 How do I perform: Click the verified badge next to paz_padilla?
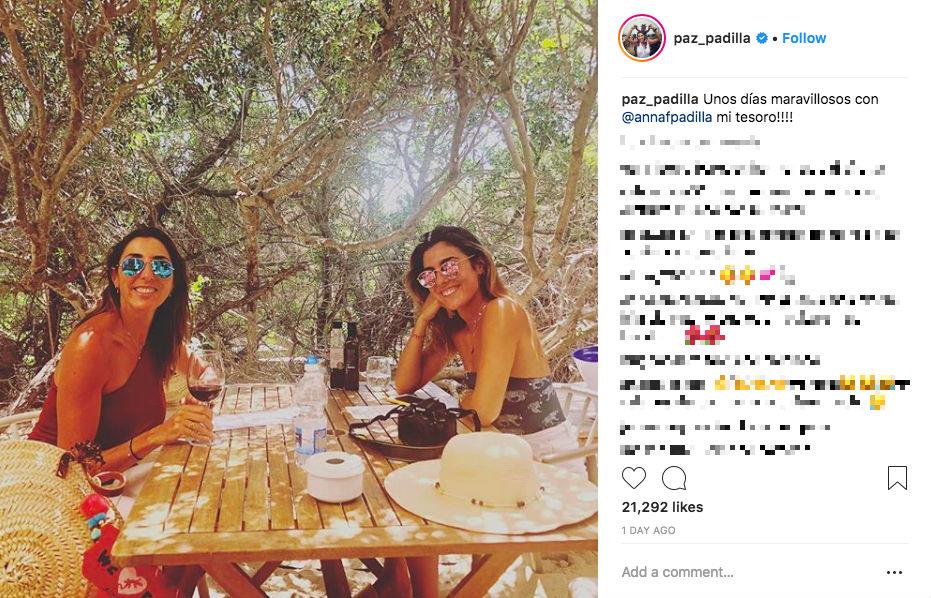761,38
